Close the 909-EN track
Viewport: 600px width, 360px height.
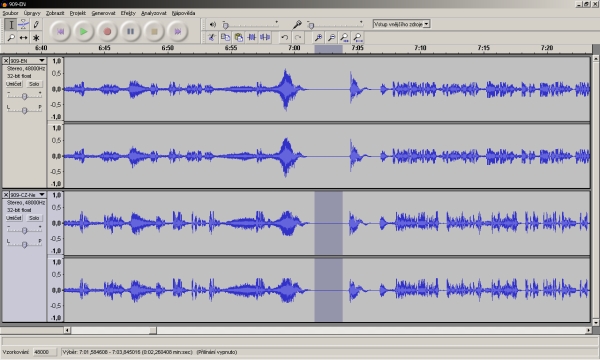pyautogui.click(x=6, y=61)
